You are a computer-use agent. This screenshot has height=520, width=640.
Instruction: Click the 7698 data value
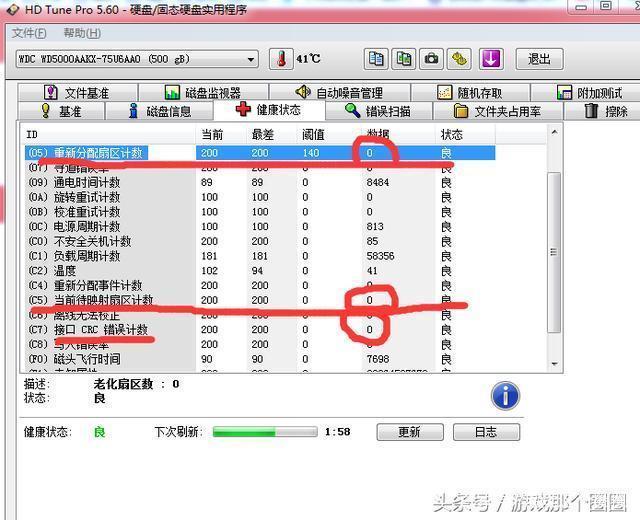[x=378, y=359]
